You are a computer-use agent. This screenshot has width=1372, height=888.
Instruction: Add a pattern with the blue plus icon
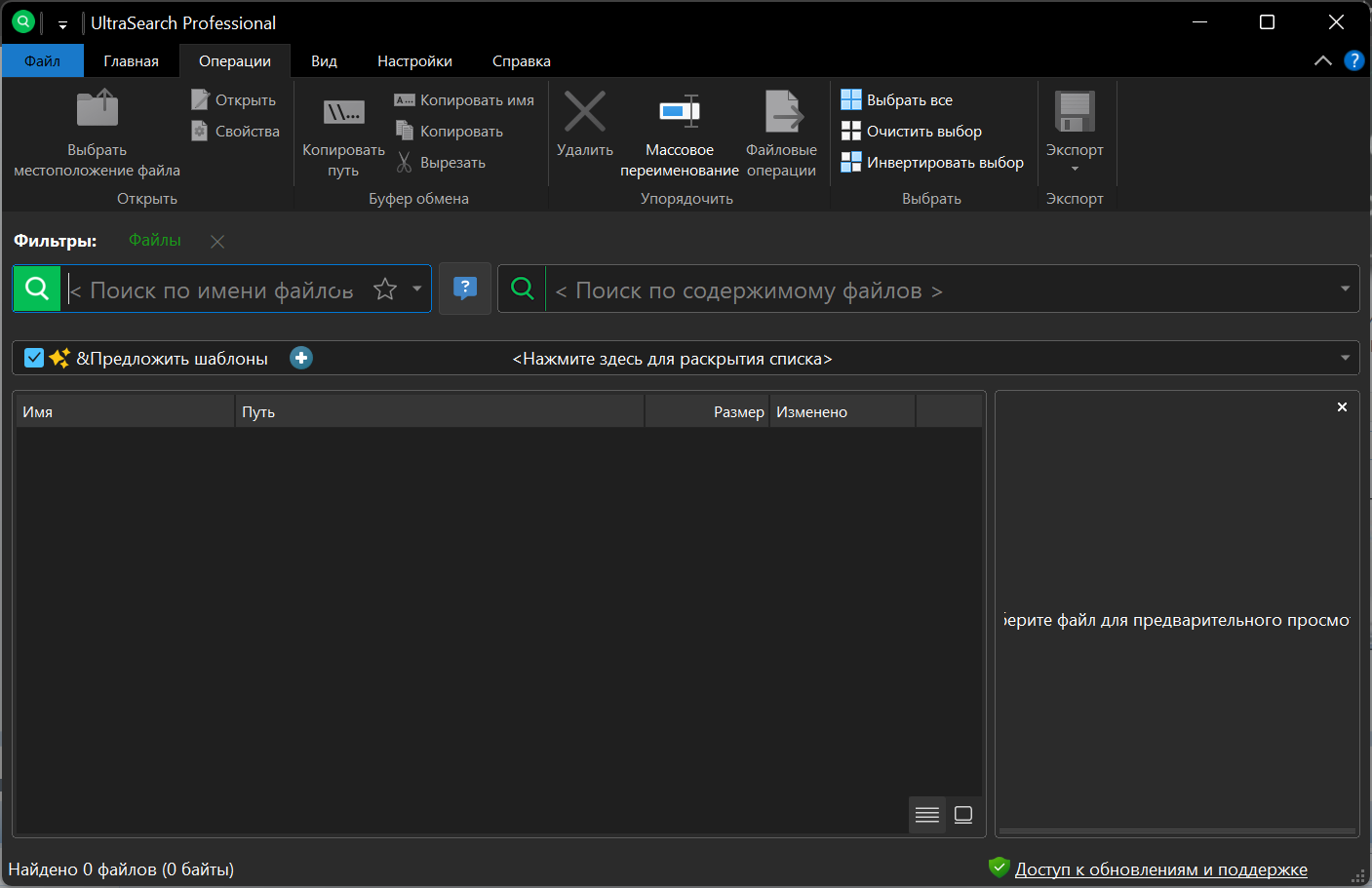pyautogui.click(x=301, y=358)
